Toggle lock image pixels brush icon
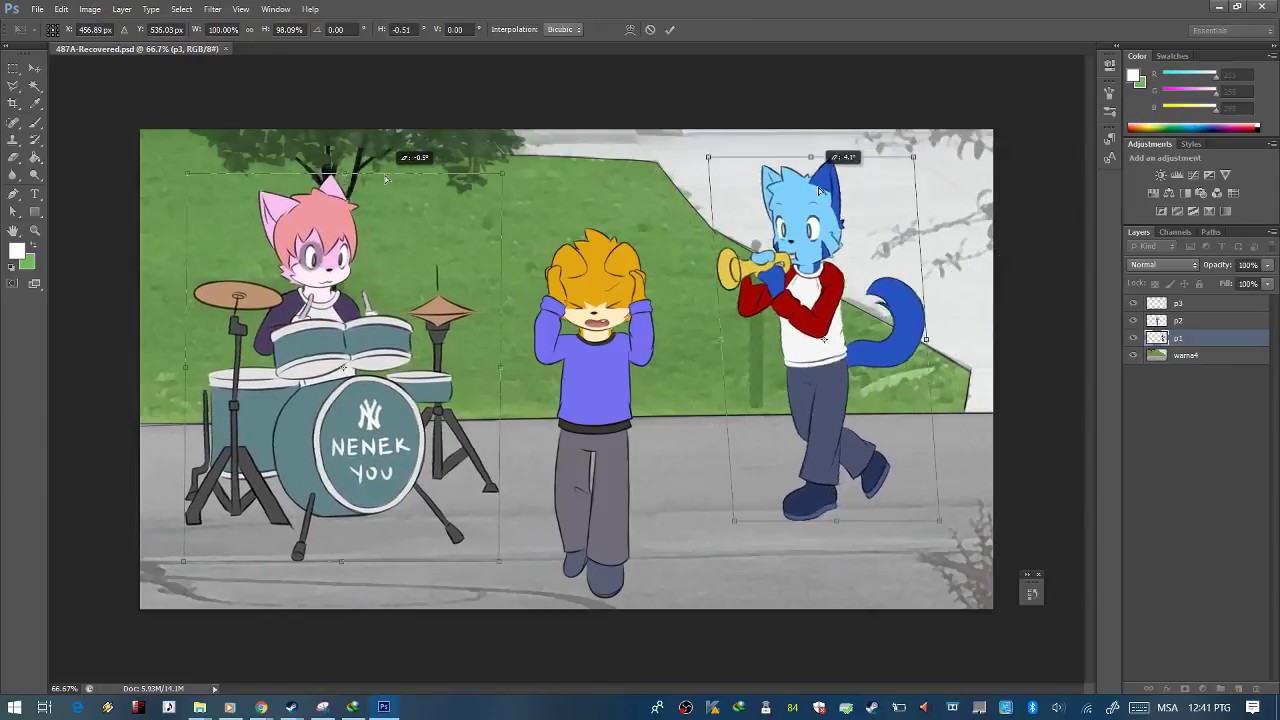 pyautogui.click(x=1170, y=284)
